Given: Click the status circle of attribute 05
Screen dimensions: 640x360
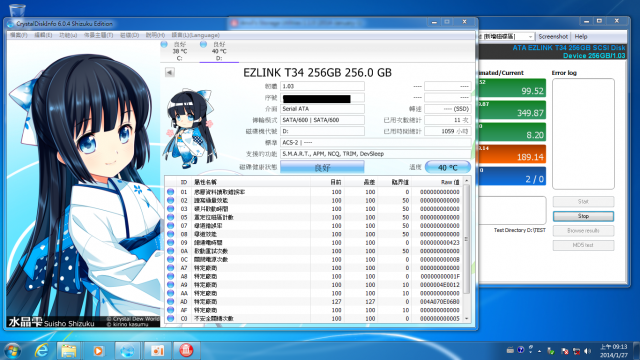Looking at the screenshot, I should pos(171,217).
